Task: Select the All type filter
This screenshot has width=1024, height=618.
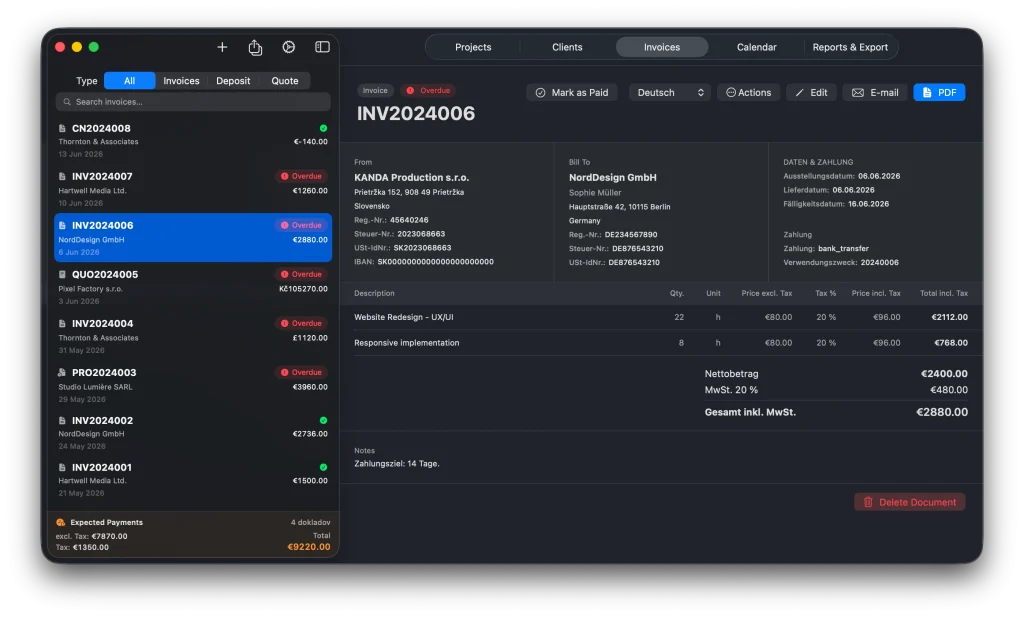Action: (x=129, y=81)
